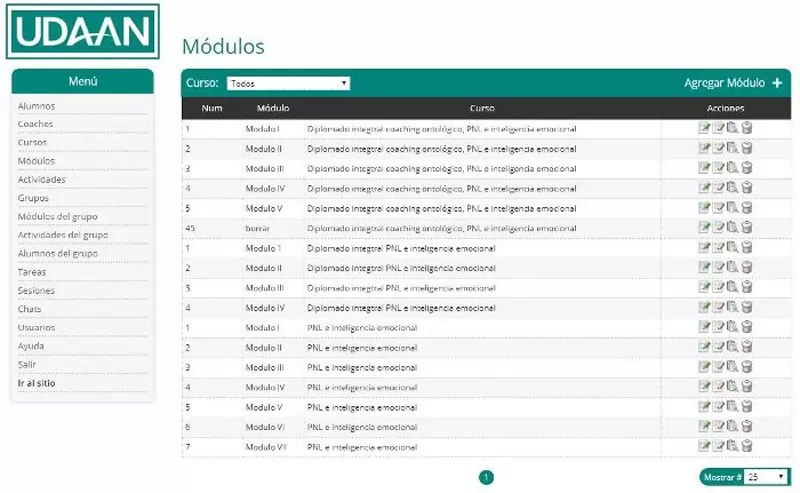The width and height of the screenshot is (800, 493).
Task: Click the plus icon beside Agregar Módulo
Action: (777, 83)
